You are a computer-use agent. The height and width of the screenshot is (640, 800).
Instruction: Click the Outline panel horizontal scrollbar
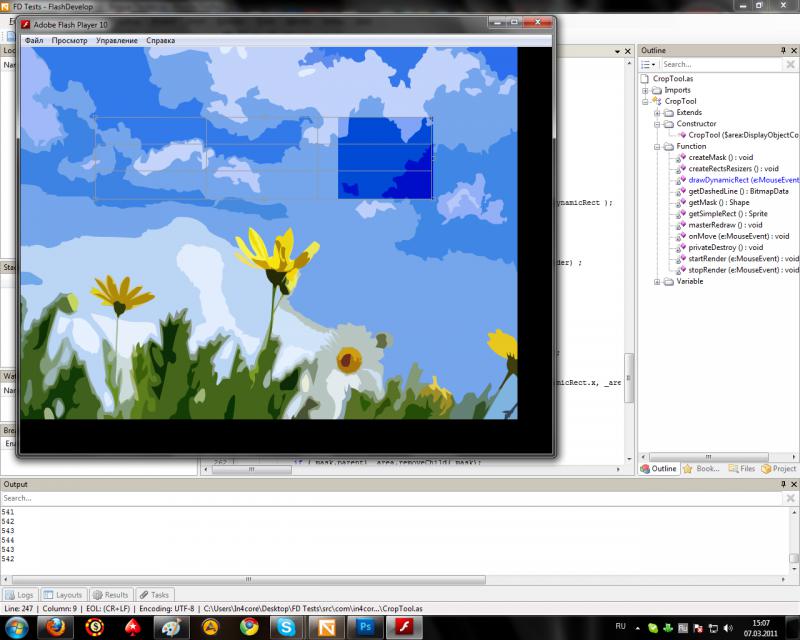pyautogui.click(x=708, y=457)
